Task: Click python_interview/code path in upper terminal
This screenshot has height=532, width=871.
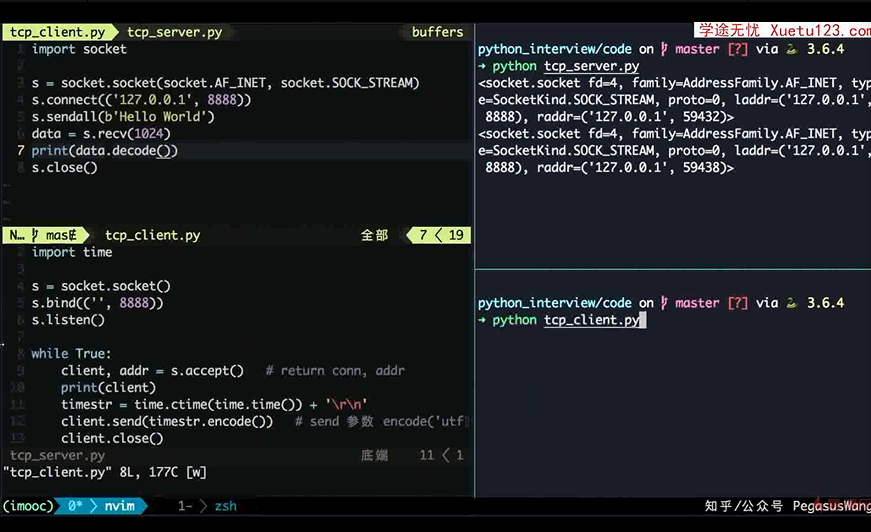Action: pos(554,49)
